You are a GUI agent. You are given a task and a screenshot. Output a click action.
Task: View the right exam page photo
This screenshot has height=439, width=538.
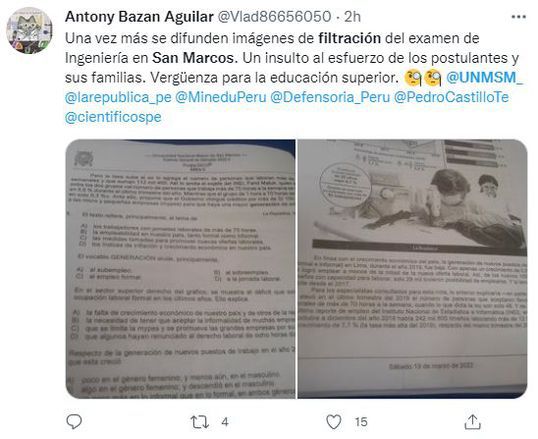412,269
